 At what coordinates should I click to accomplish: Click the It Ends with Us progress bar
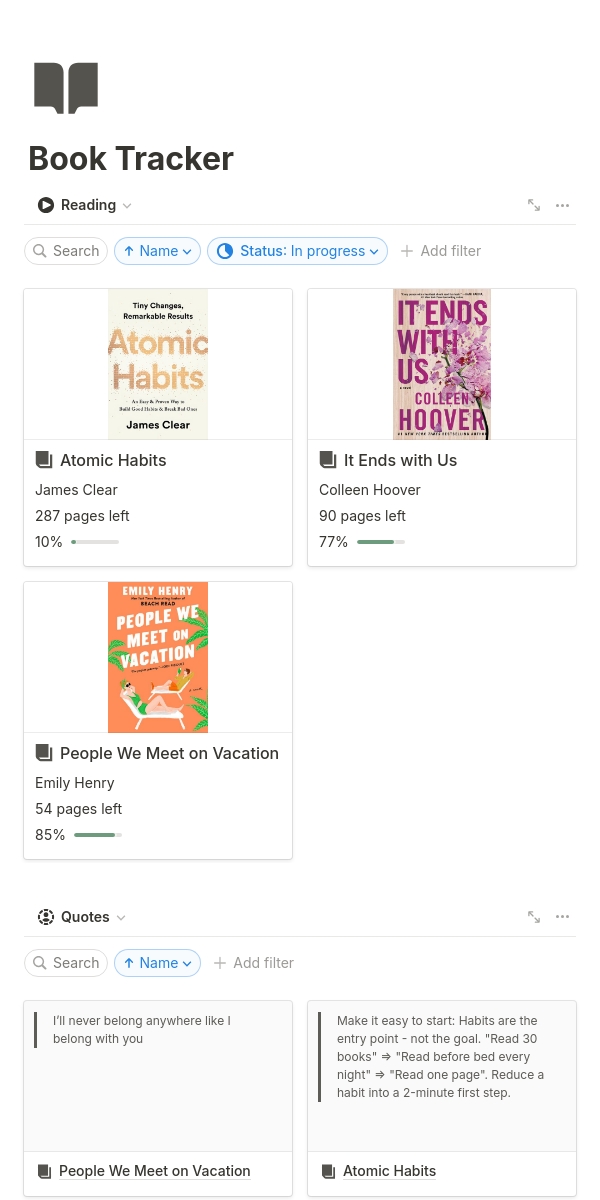pos(381,542)
